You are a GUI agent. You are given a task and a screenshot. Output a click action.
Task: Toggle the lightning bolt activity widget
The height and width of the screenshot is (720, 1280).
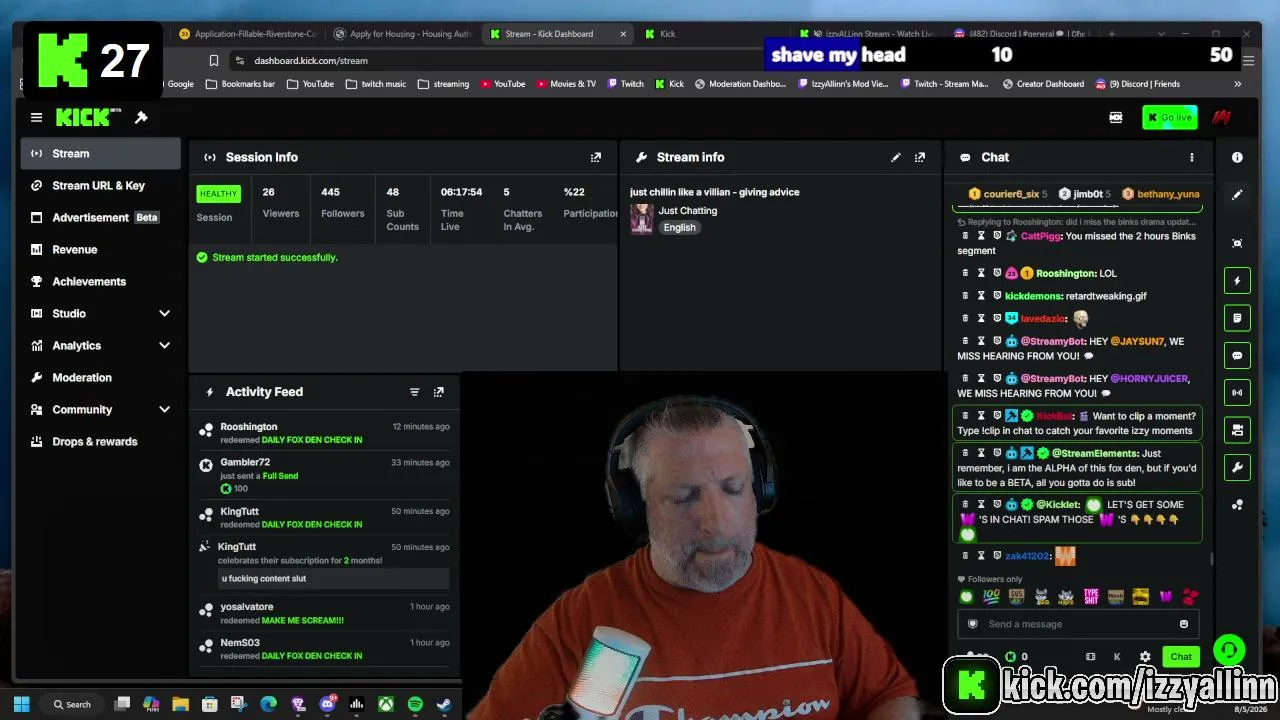point(1237,281)
